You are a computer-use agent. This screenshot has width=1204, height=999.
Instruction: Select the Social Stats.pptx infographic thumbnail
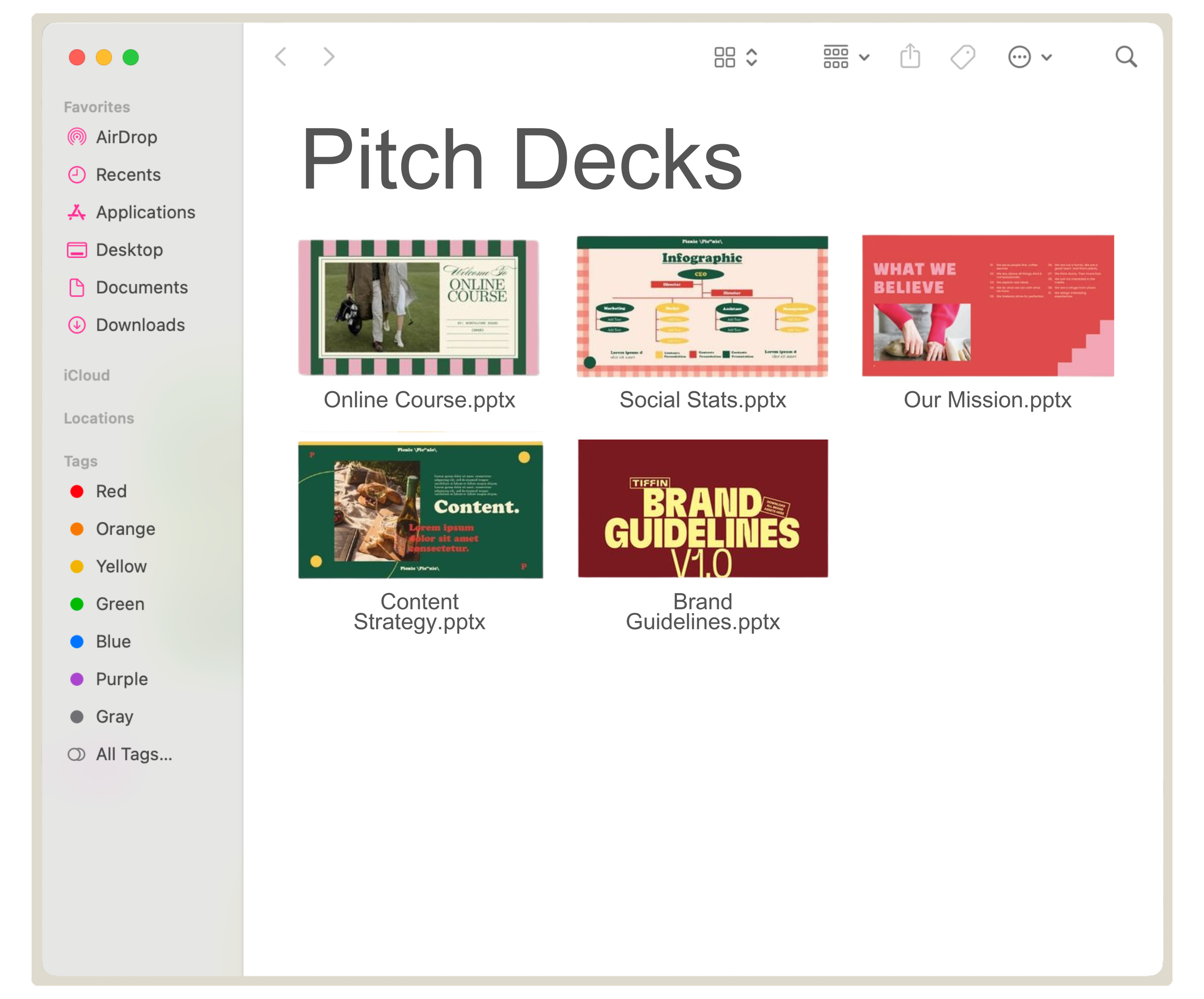pos(702,306)
